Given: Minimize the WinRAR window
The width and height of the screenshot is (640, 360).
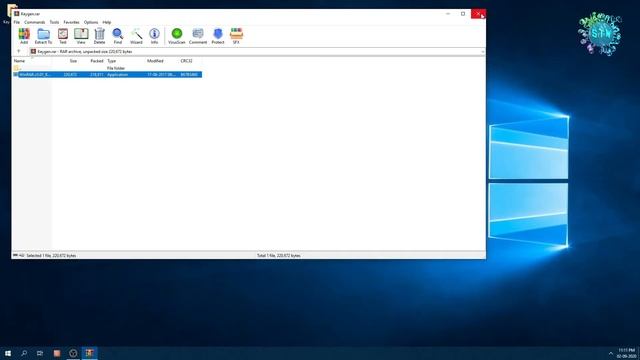Looking at the screenshot, I should pos(448,13).
